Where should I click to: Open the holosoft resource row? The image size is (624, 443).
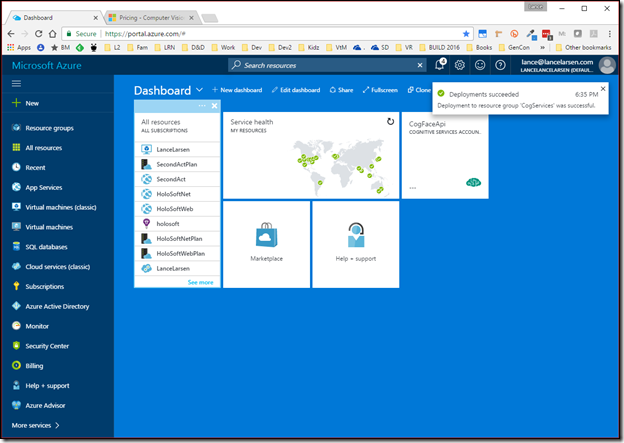click(177, 224)
